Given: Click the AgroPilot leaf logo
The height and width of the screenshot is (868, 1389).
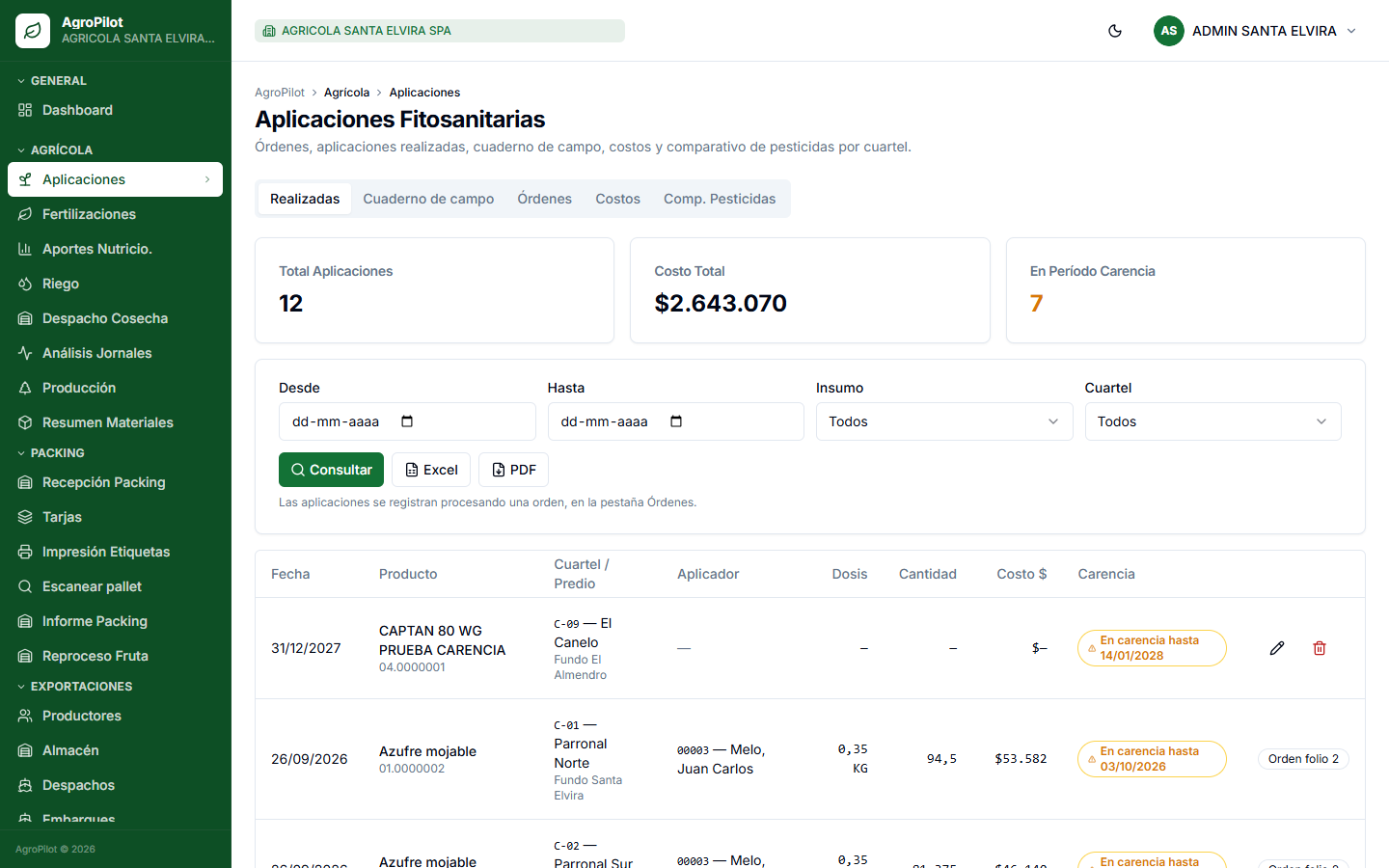Looking at the screenshot, I should click(33, 31).
